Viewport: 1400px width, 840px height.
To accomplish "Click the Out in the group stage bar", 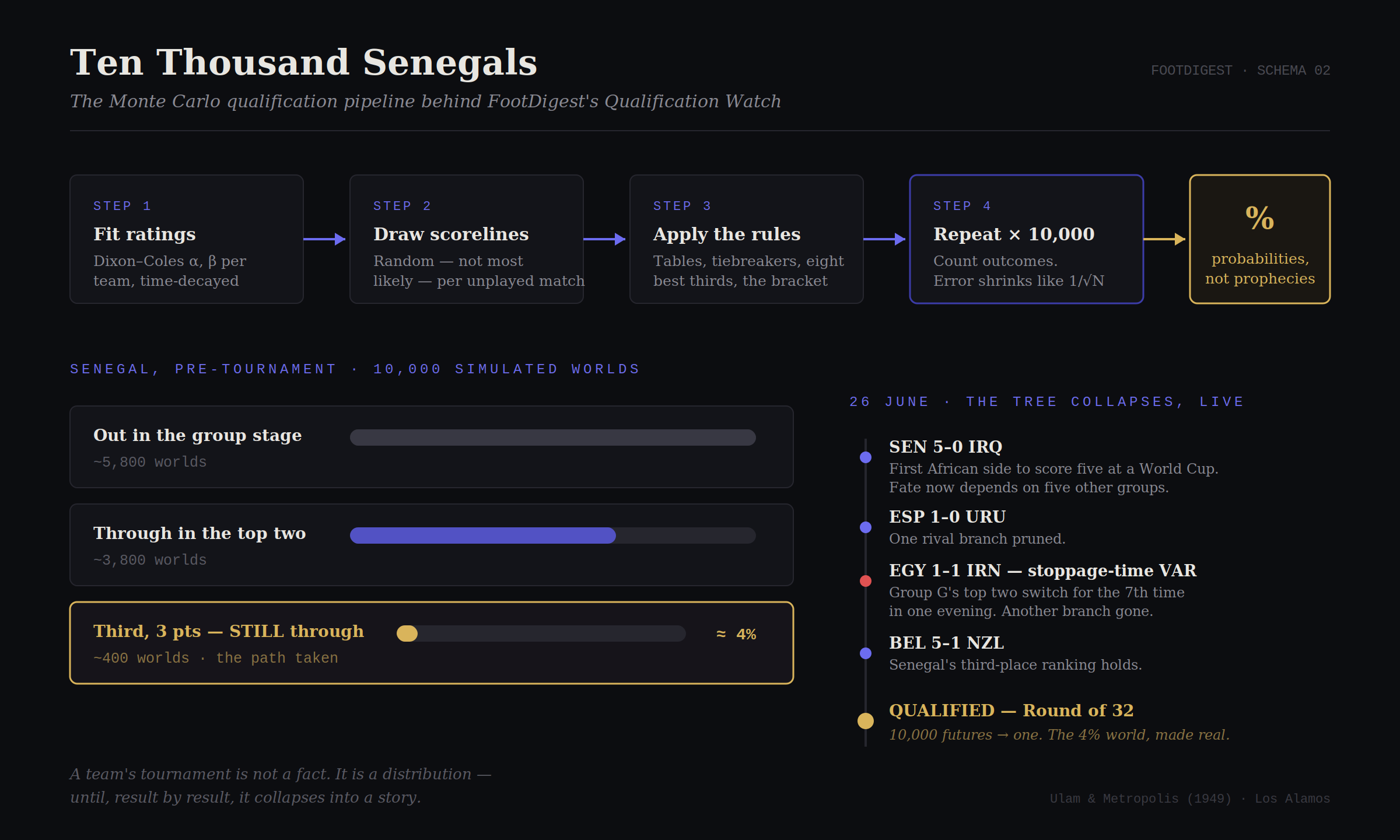I will point(553,437).
